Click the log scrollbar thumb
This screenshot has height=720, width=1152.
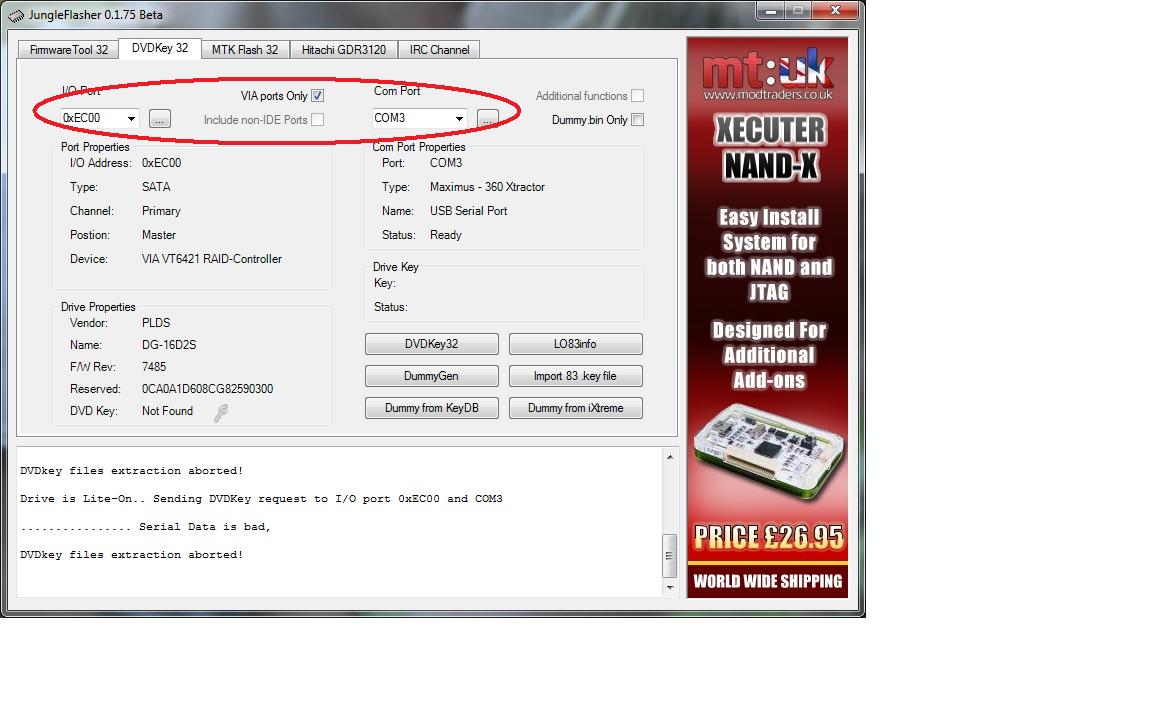click(x=669, y=555)
